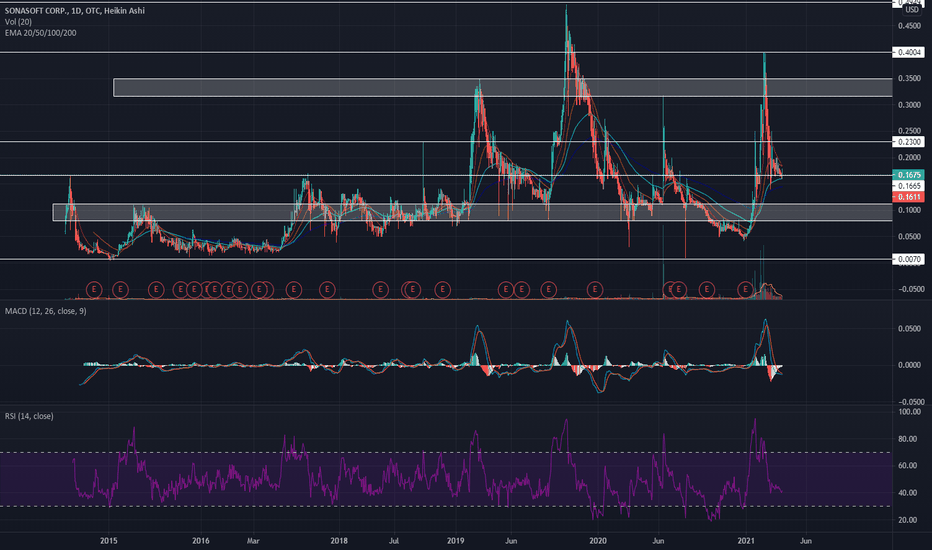Select the RSI (14, close) label

pyautogui.click(x=29, y=416)
